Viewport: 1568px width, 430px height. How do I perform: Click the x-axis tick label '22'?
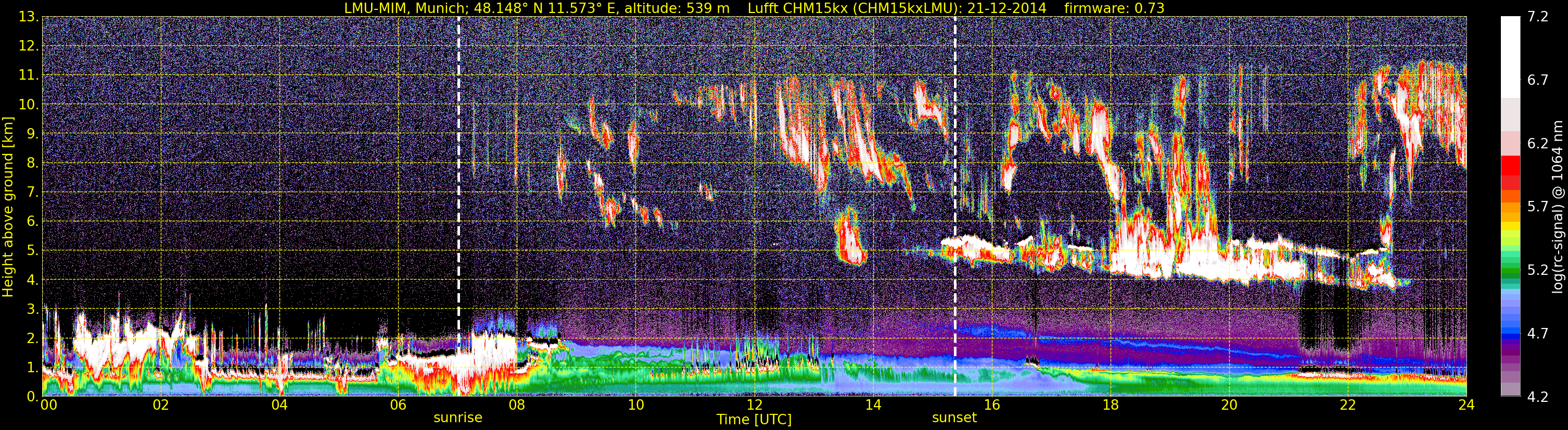[1347, 406]
